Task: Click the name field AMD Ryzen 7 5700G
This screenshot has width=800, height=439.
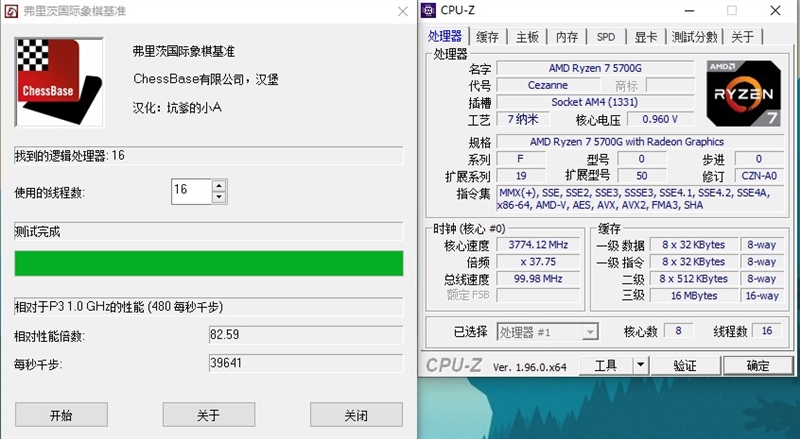Action: [595, 68]
